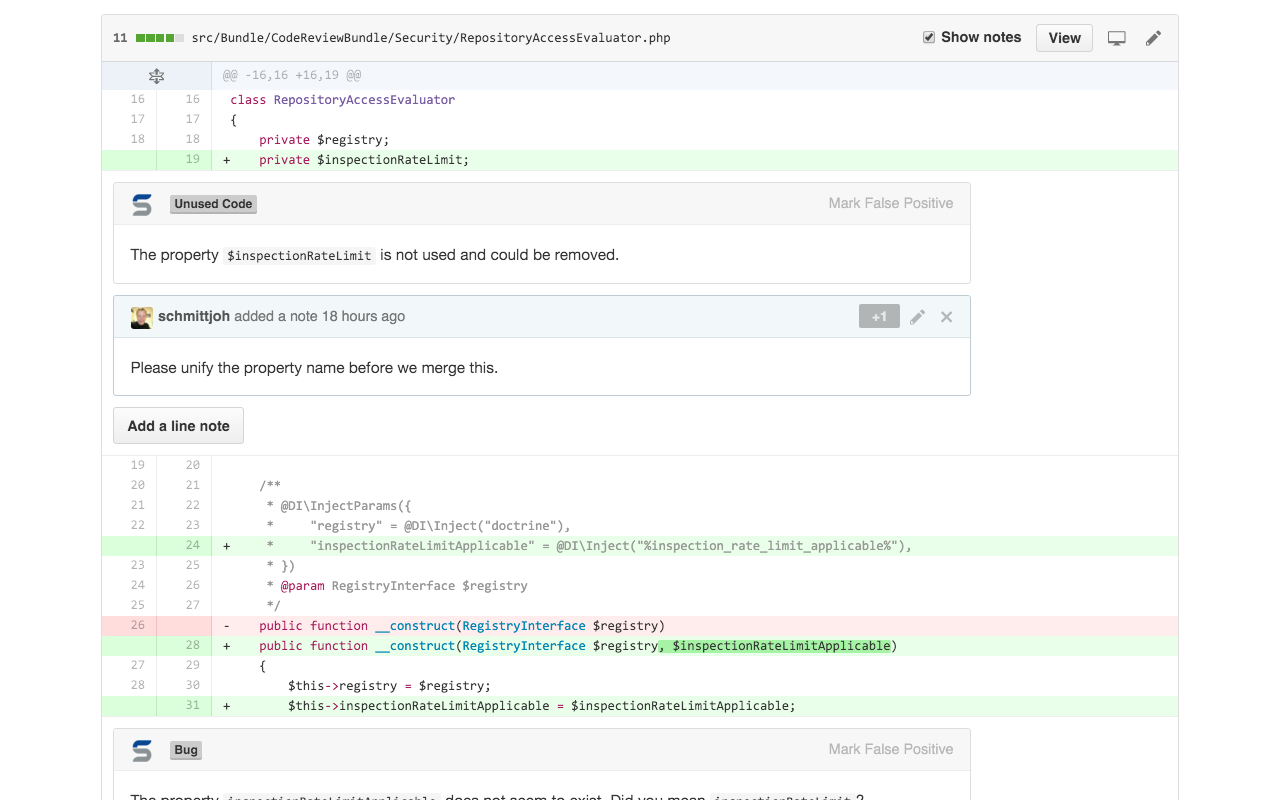Click new line number 19
This screenshot has height=800, width=1280.
[x=192, y=159]
